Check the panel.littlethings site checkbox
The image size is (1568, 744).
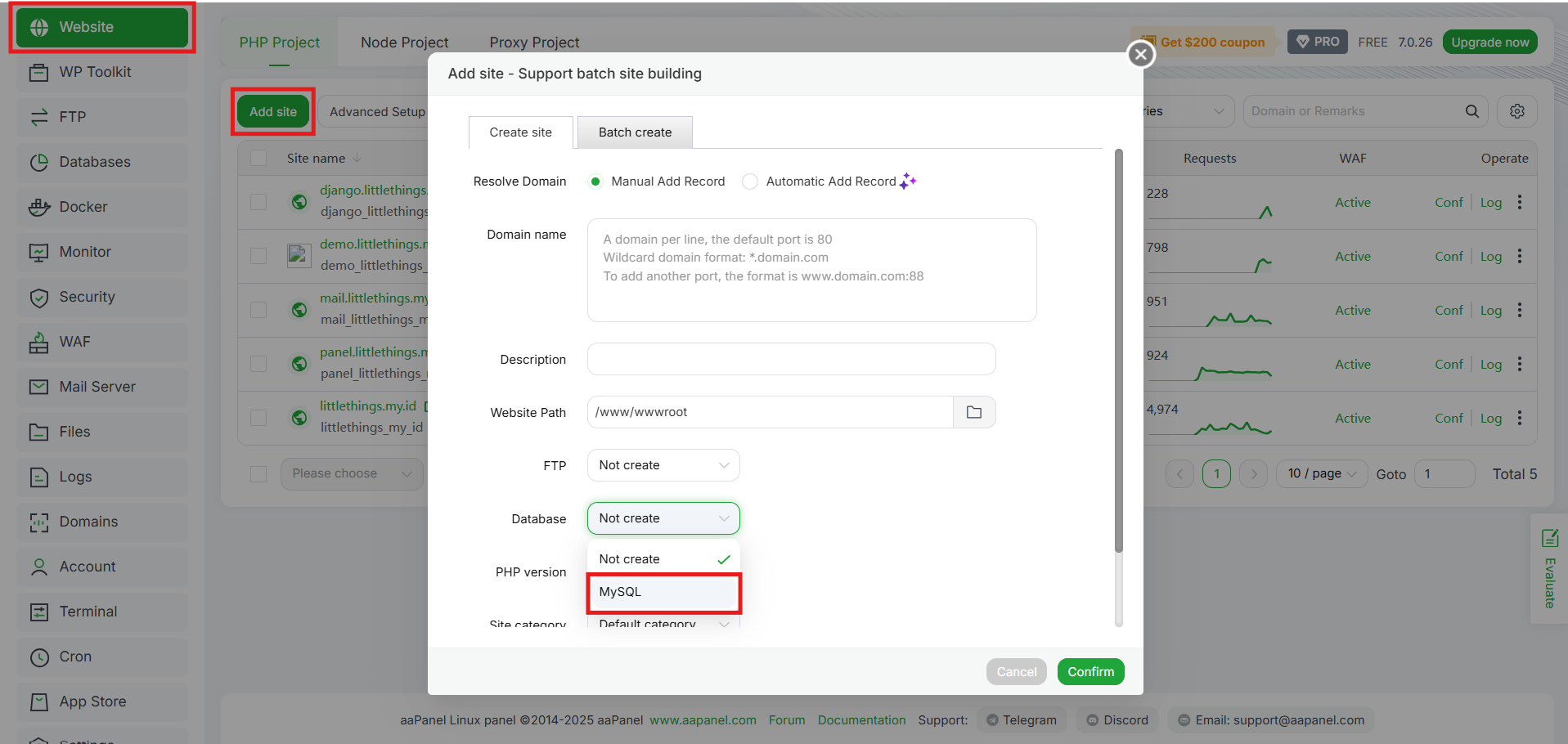[x=258, y=364]
